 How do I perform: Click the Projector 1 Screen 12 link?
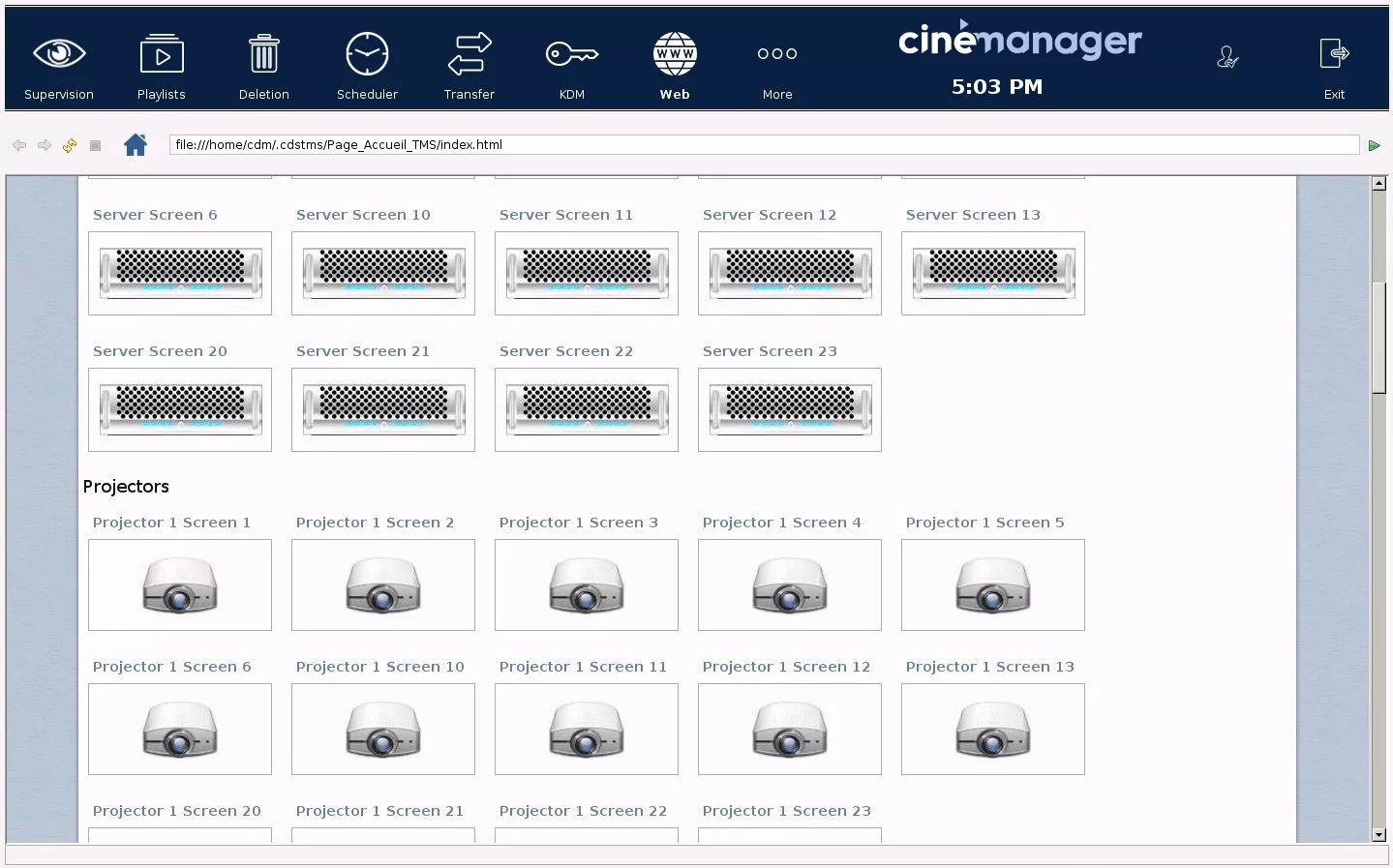point(786,667)
